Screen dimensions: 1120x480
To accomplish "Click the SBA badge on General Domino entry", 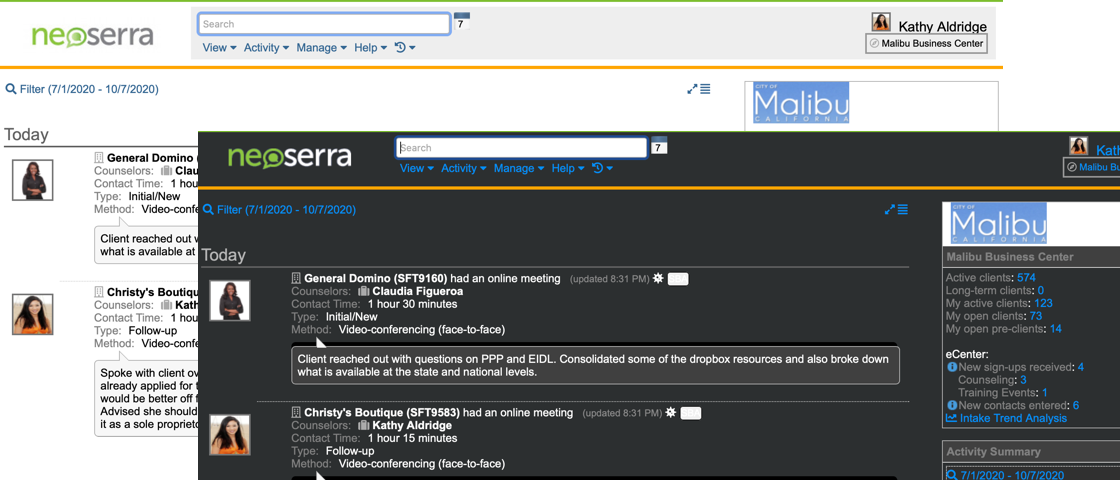I will [678, 279].
